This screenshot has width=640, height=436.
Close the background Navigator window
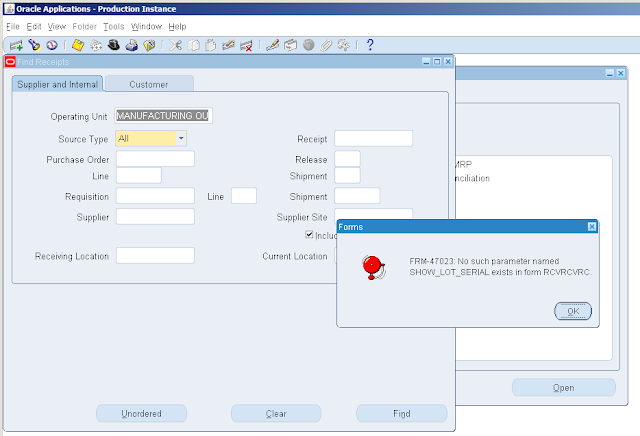click(621, 73)
